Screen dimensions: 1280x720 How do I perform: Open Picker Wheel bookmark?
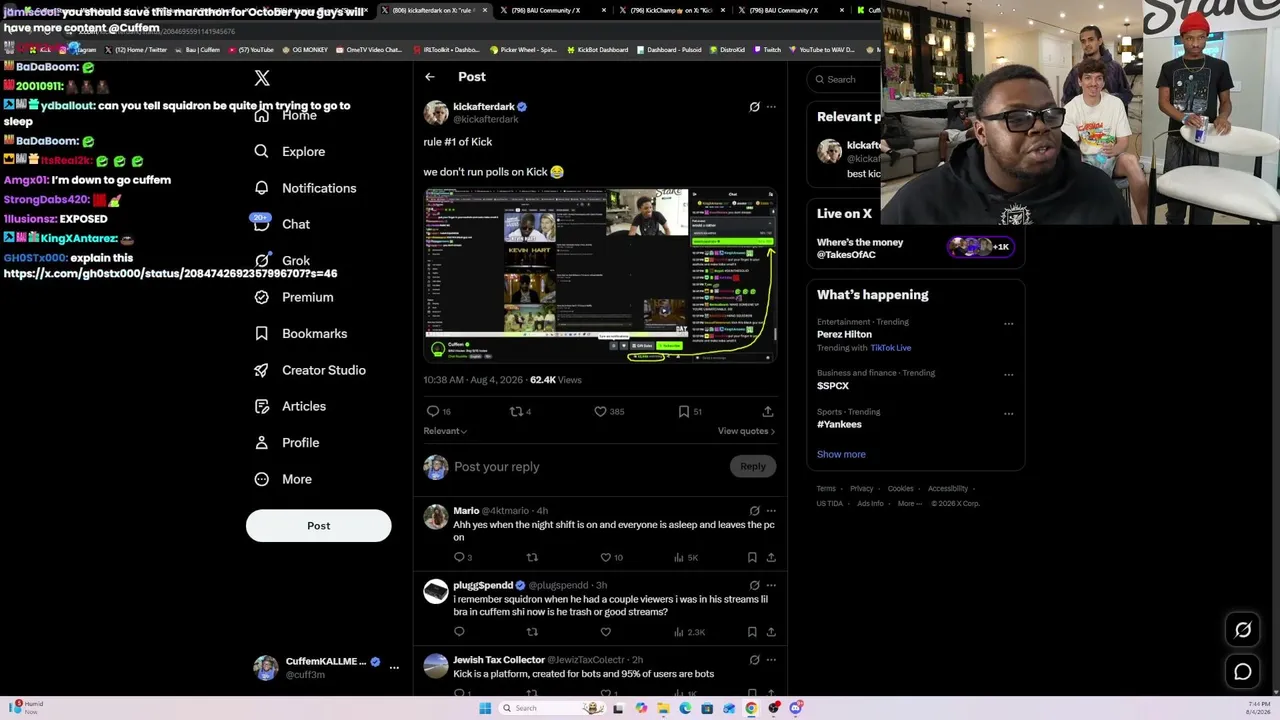(524, 49)
